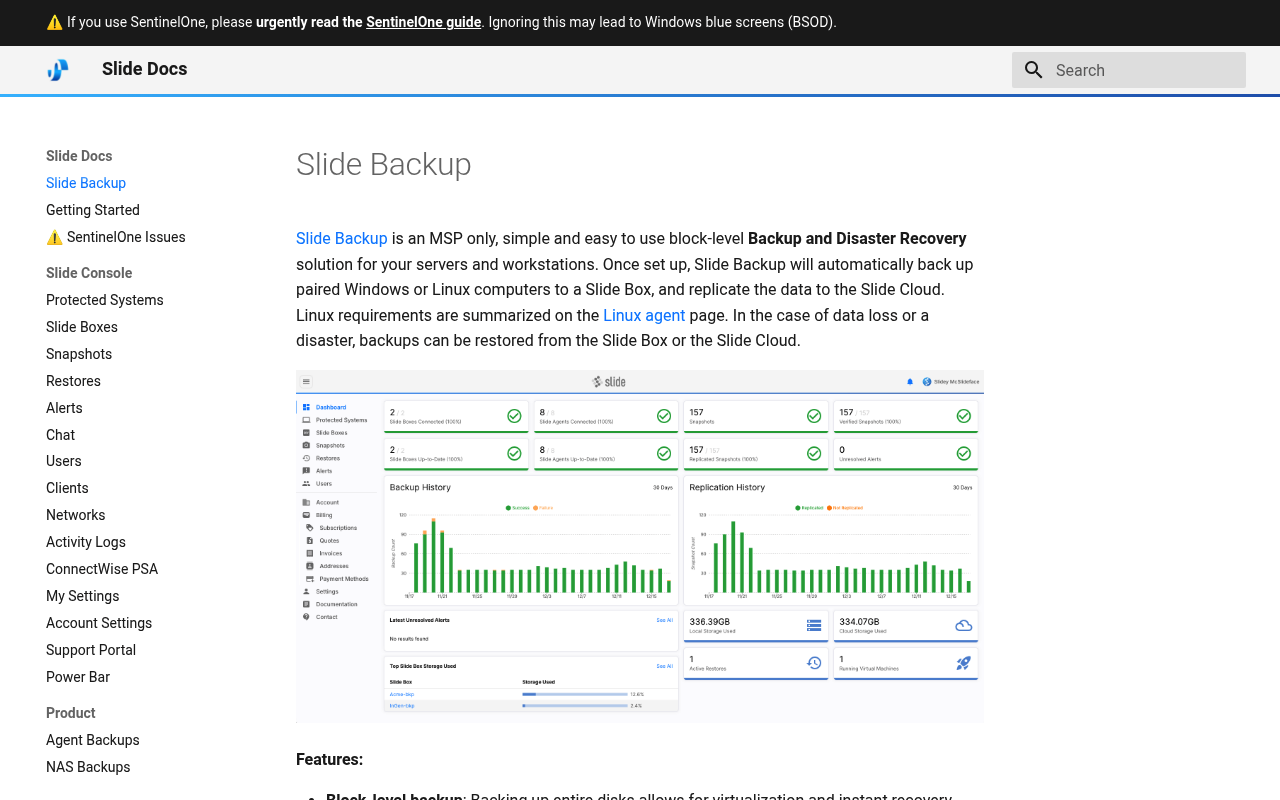Open the Linux agent link
1280x800 pixels.
click(644, 315)
